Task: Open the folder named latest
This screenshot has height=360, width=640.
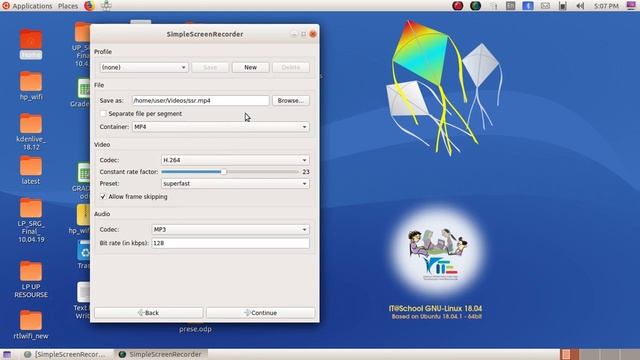Action: (x=31, y=170)
